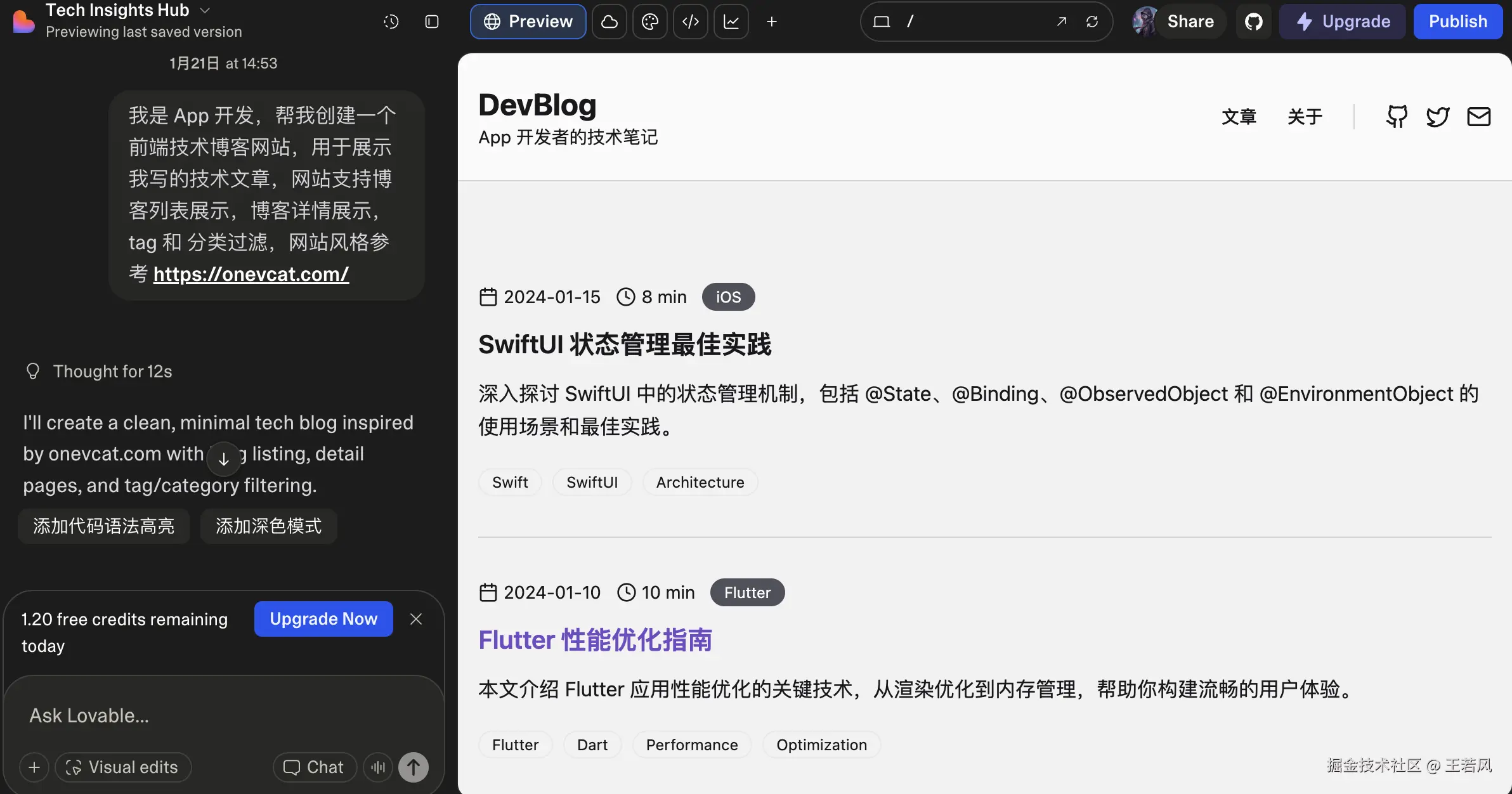Open version history clock icon
This screenshot has height=794, width=1512.
coord(391,22)
